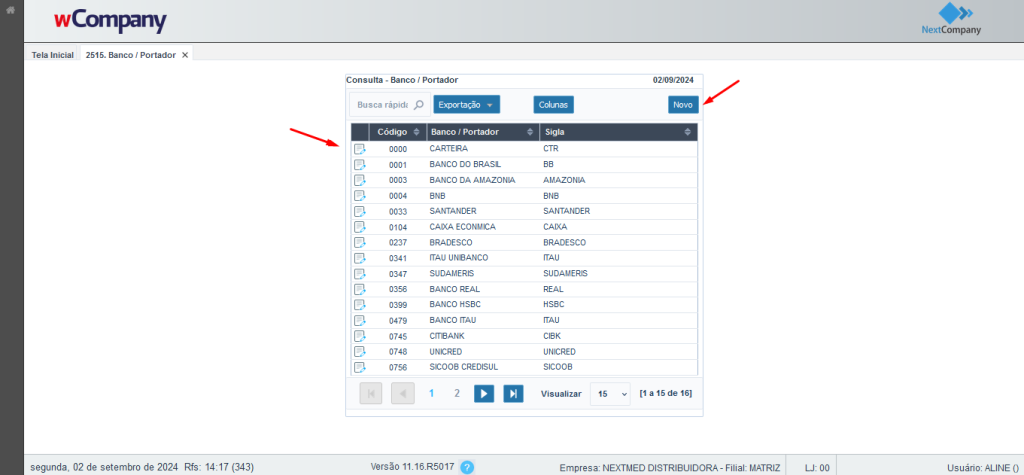Click the HSBC sigla cell
Viewport: 1024px width, 475px height.
(554, 305)
